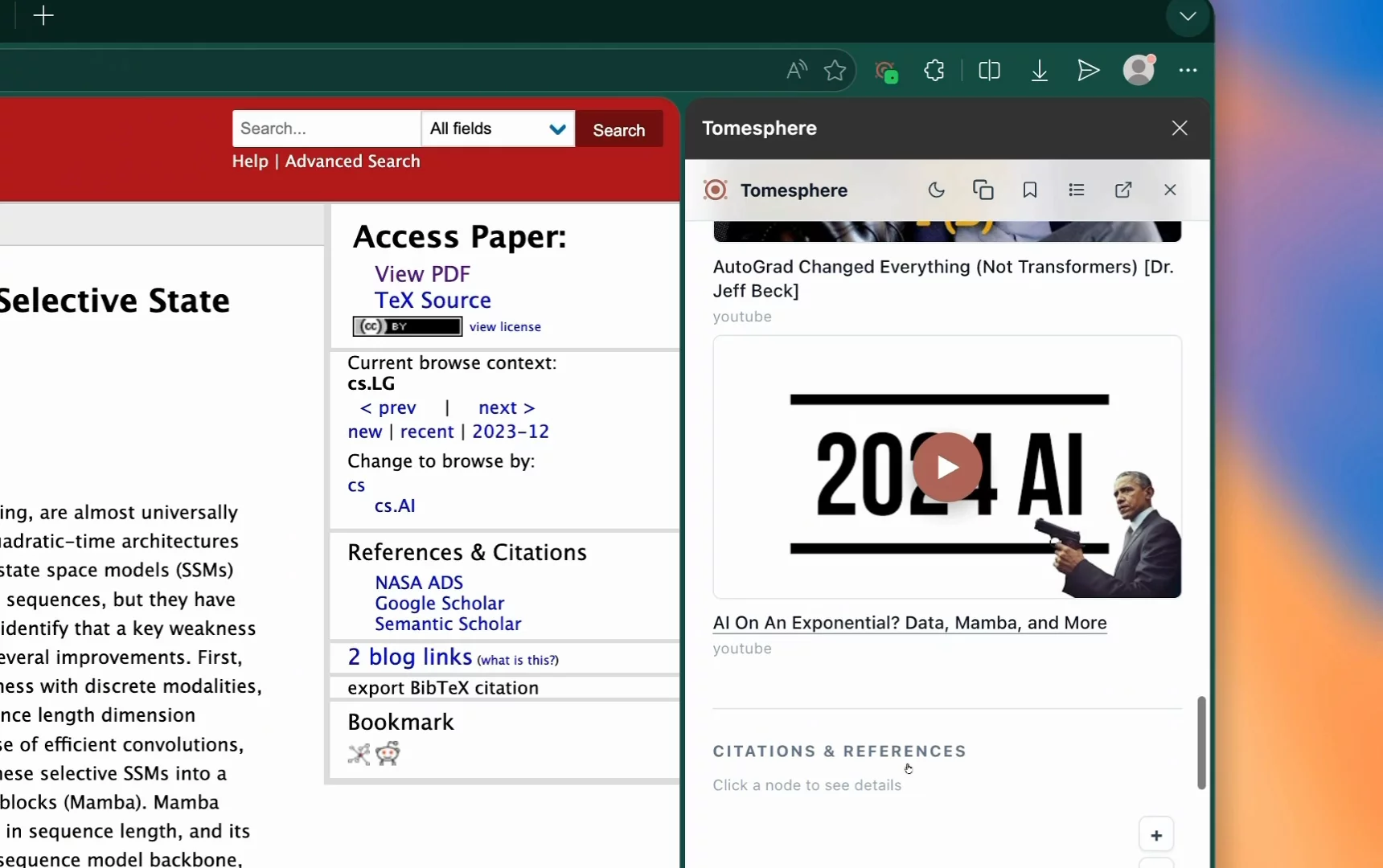Open the browser Settings and more menu
The width and height of the screenshot is (1383, 868).
1188,71
